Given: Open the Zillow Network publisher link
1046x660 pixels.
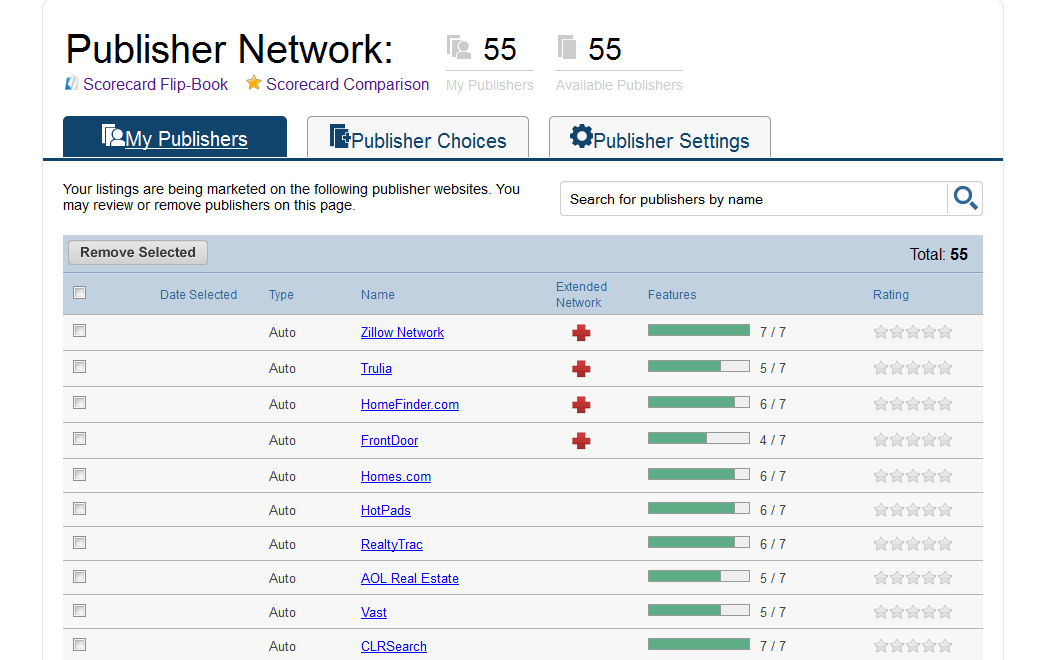Looking at the screenshot, I should click(x=402, y=332).
